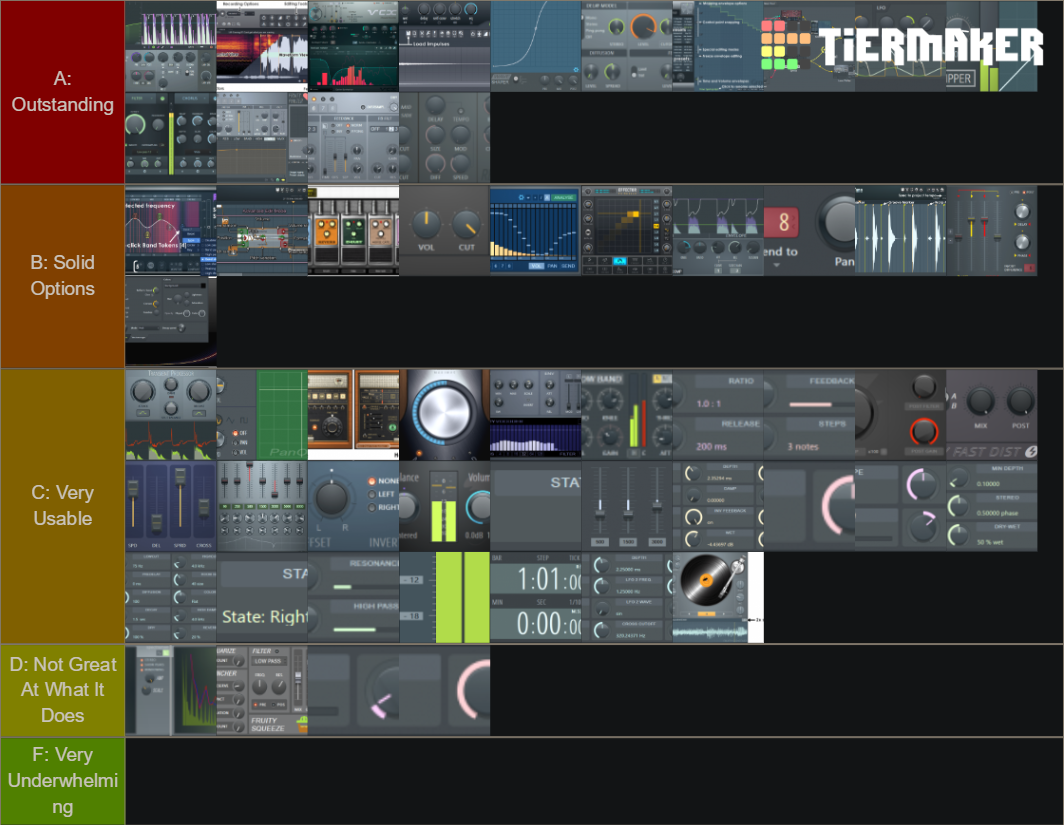Toggle the ANALYZE button on the EQ thumbnail

click(x=564, y=197)
